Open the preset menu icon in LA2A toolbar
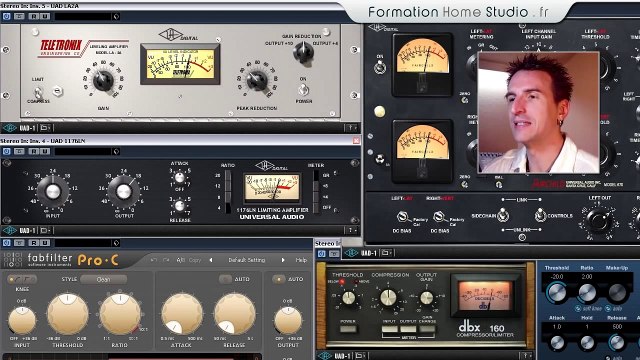The width and height of the screenshot is (640, 360). click(116, 16)
